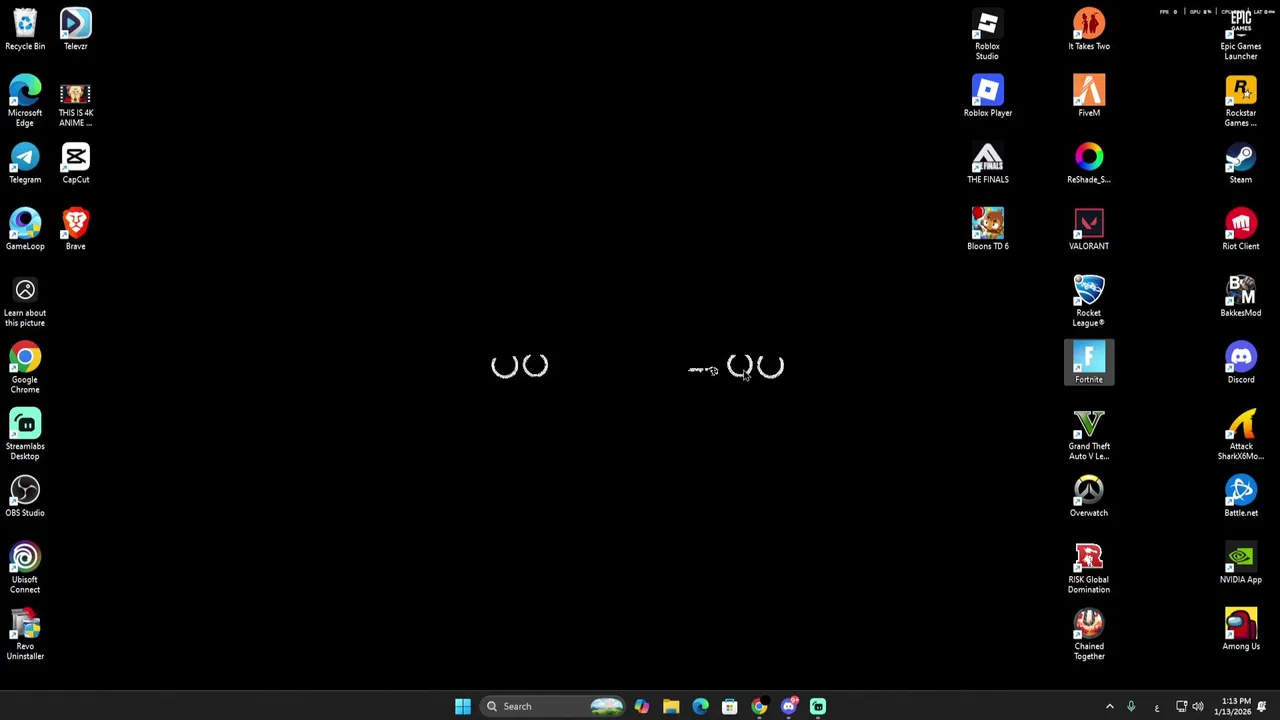This screenshot has height=720, width=1280.
Task: Select the Overwatch desktop icon
Action: [x=1088, y=496]
